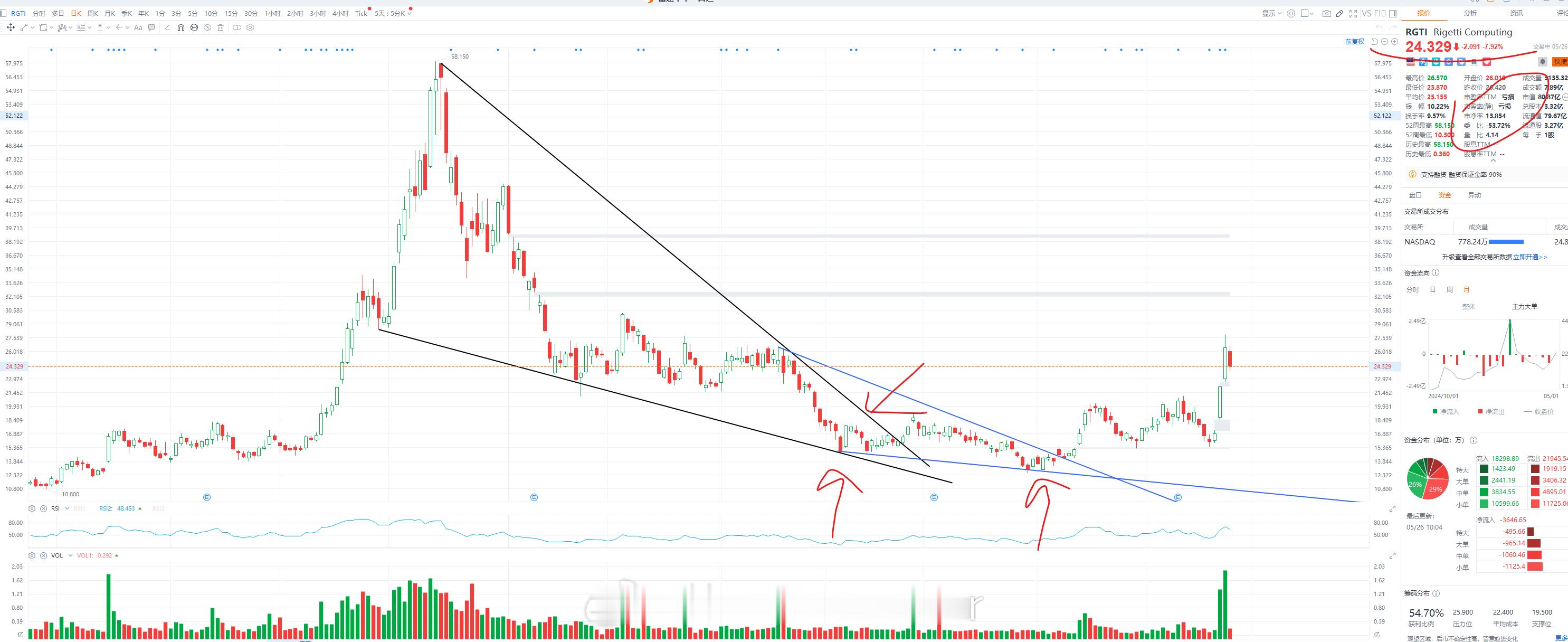Open chart settings gear near 显示
Screen dimensions: 1568x642
coord(1291,13)
